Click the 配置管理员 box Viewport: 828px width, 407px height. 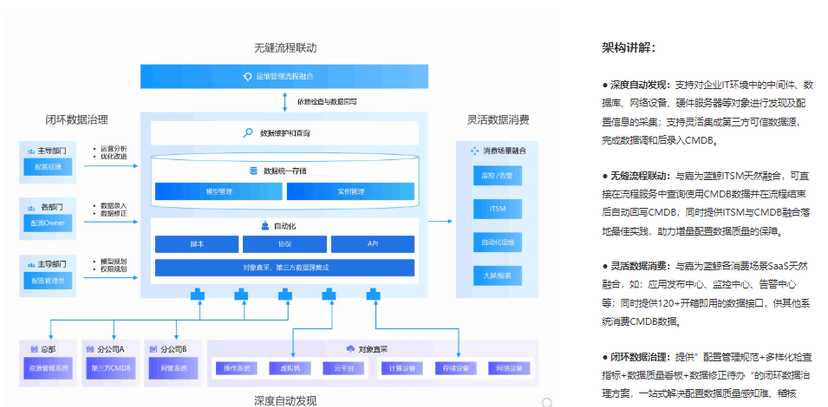tap(48, 280)
